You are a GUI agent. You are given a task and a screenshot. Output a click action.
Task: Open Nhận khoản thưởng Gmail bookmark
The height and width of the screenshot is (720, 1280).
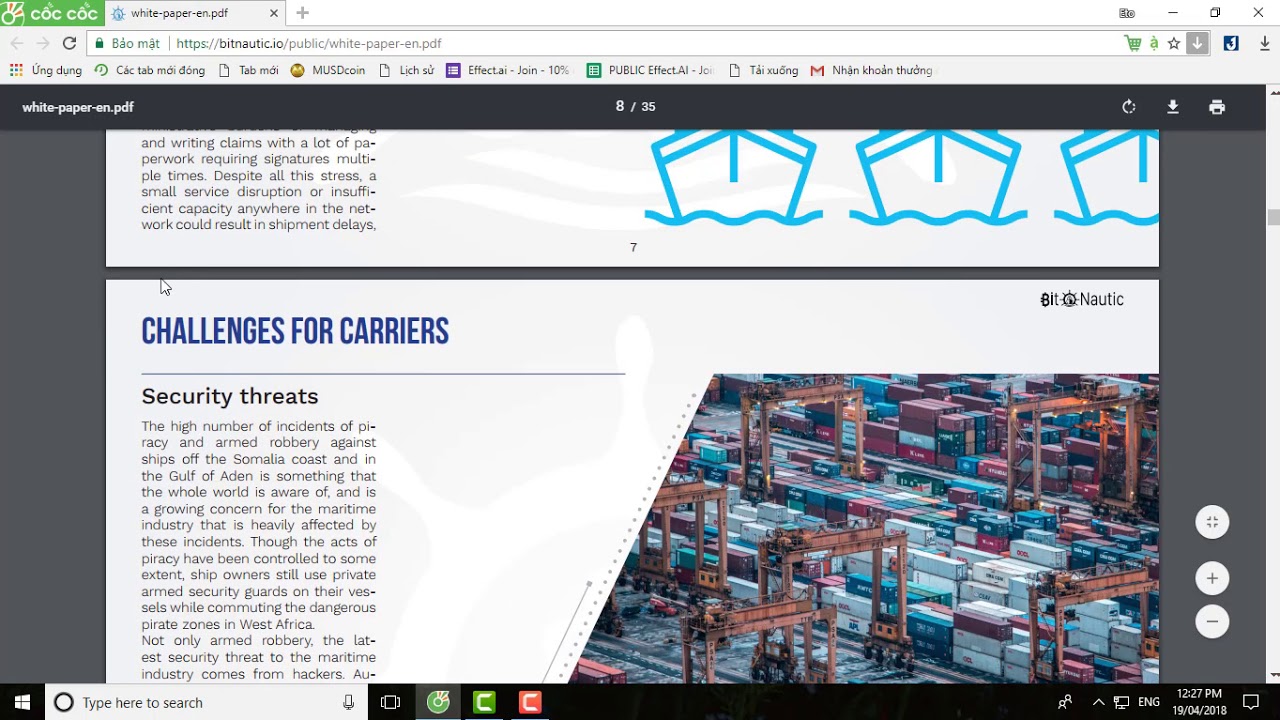[872, 70]
